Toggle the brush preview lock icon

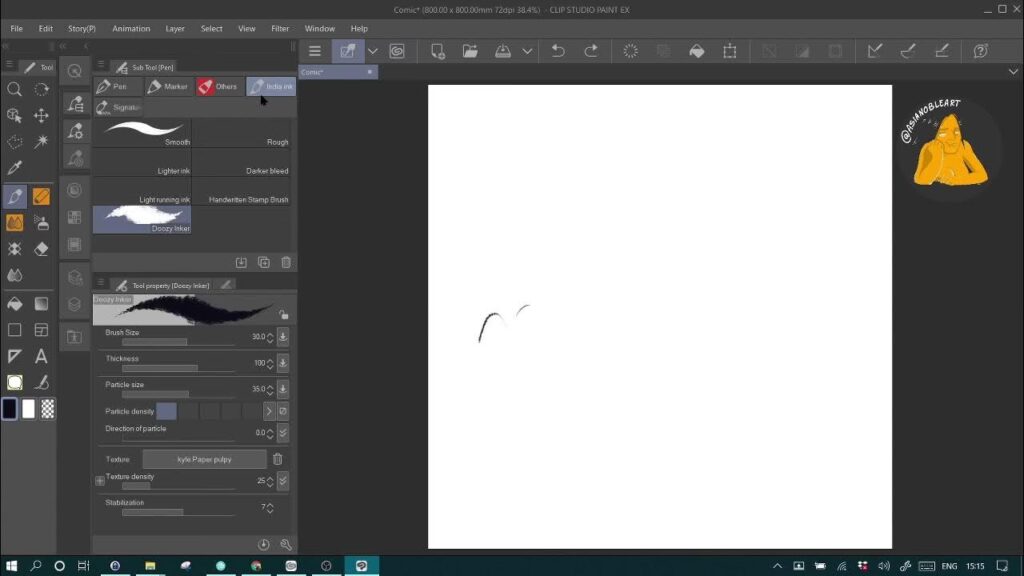coord(284,314)
